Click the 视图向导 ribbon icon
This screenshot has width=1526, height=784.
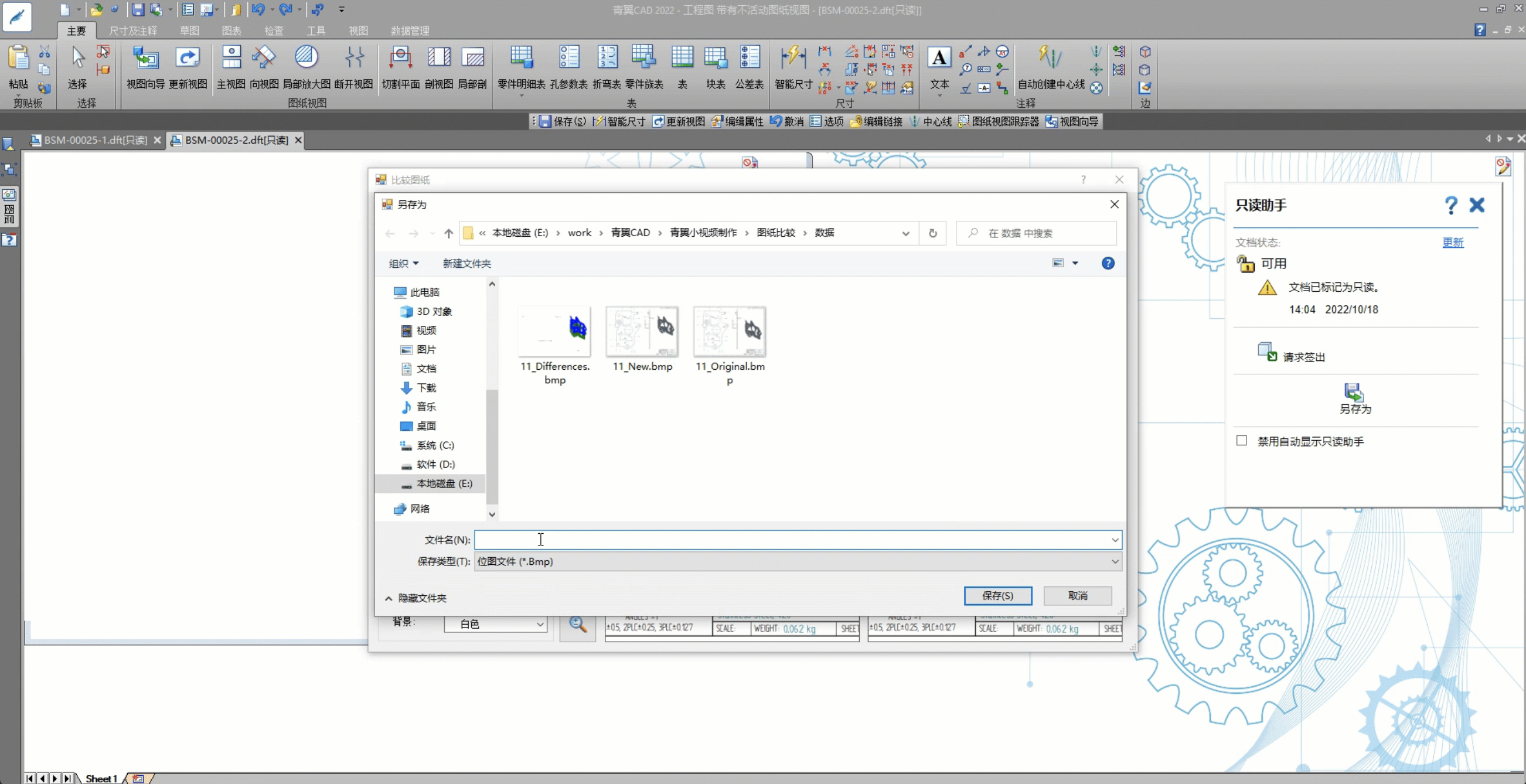145,67
